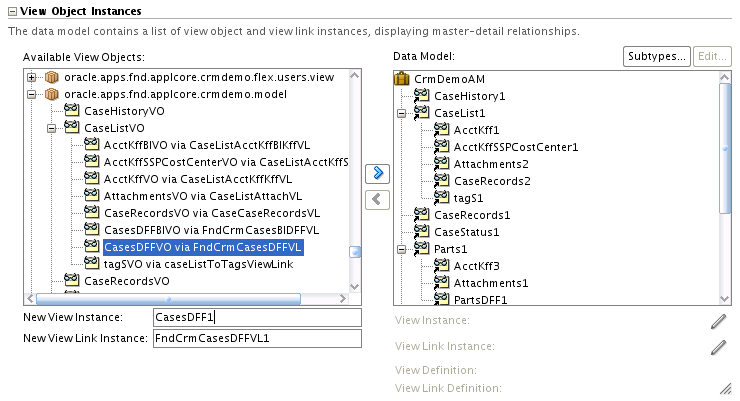Image resolution: width=740 pixels, height=401 pixels.
Task: Click the New View Link Instance field
Action: [257, 338]
